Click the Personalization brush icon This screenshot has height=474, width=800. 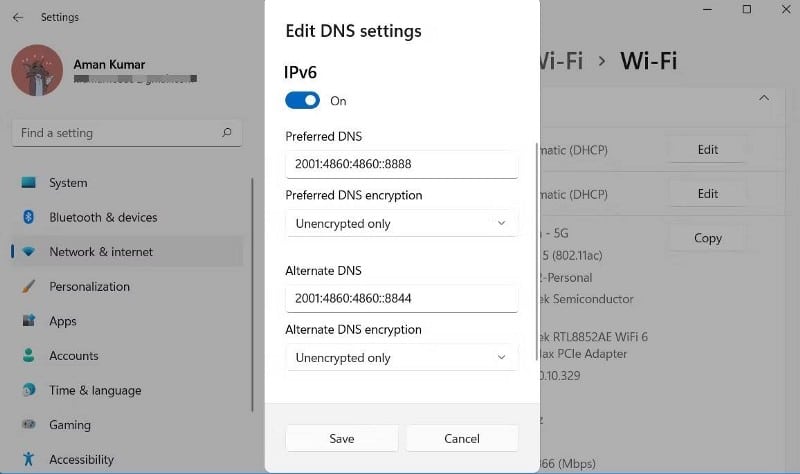[x=29, y=286]
